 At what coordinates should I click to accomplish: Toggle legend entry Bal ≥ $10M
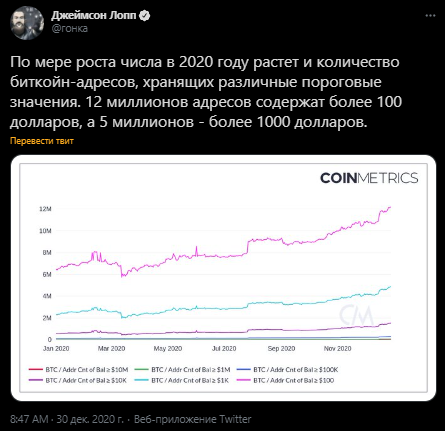[x=79, y=370]
